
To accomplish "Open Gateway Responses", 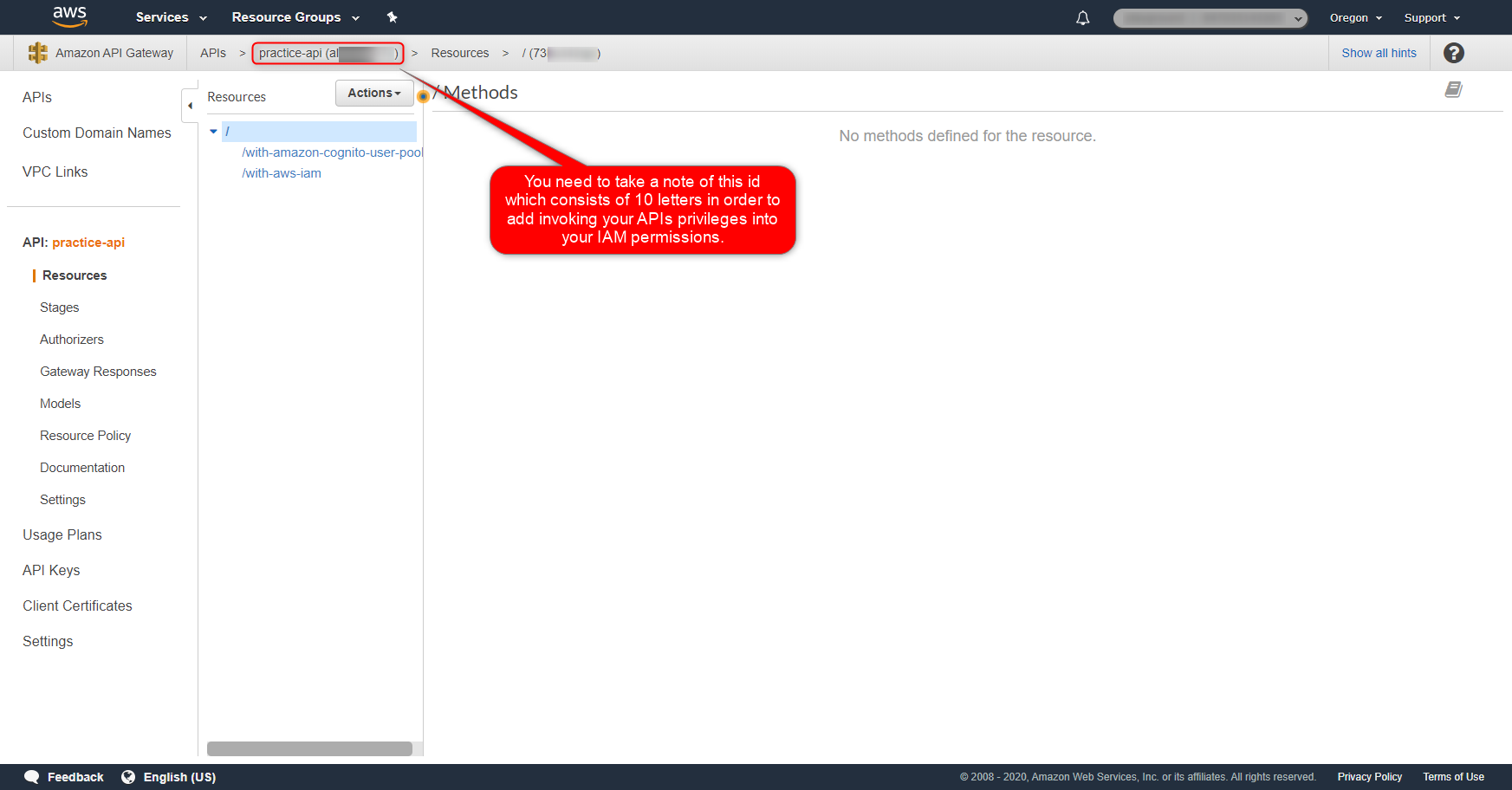I will [x=98, y=372].
